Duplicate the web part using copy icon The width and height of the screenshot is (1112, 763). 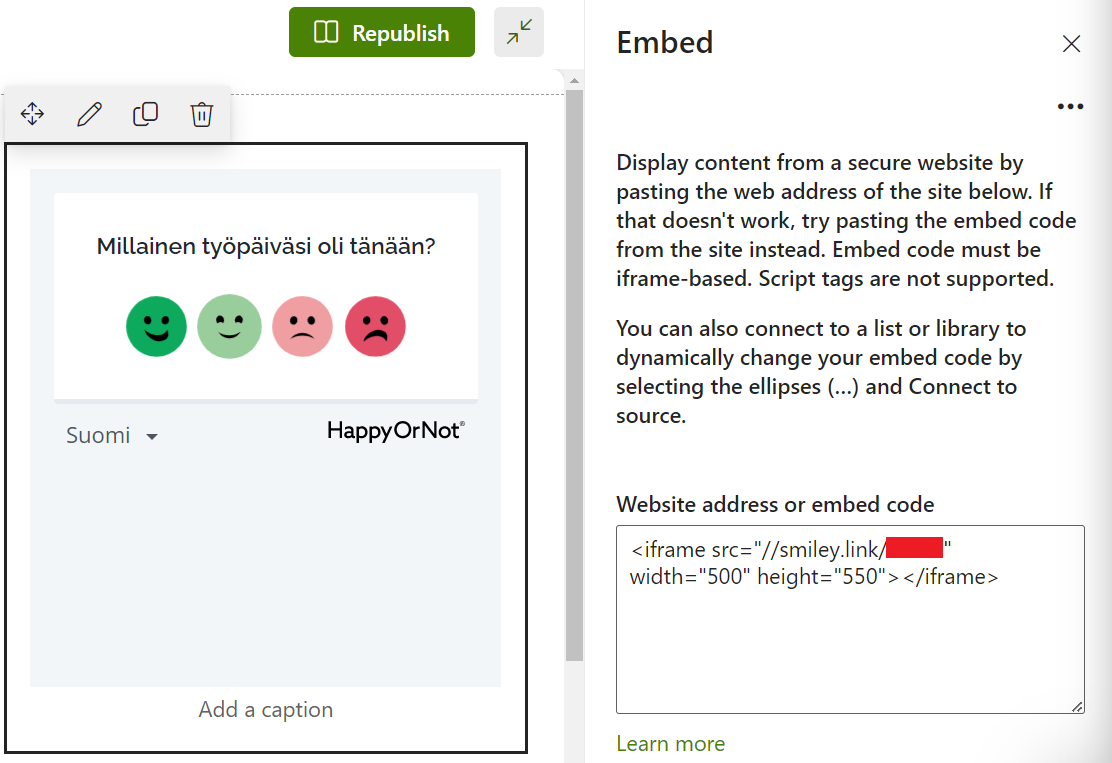pos(145,114)
